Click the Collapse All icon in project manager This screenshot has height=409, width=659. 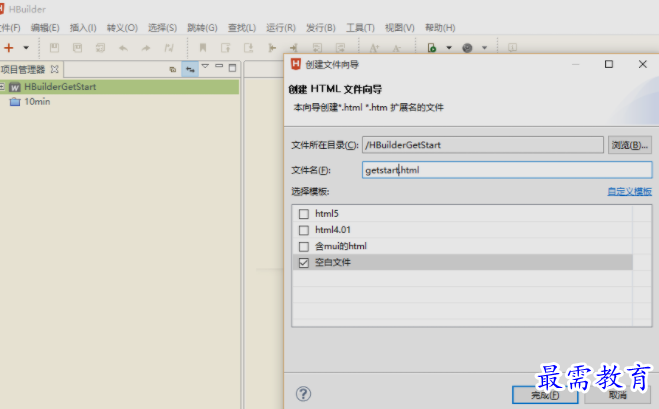(x=173, y=69)
